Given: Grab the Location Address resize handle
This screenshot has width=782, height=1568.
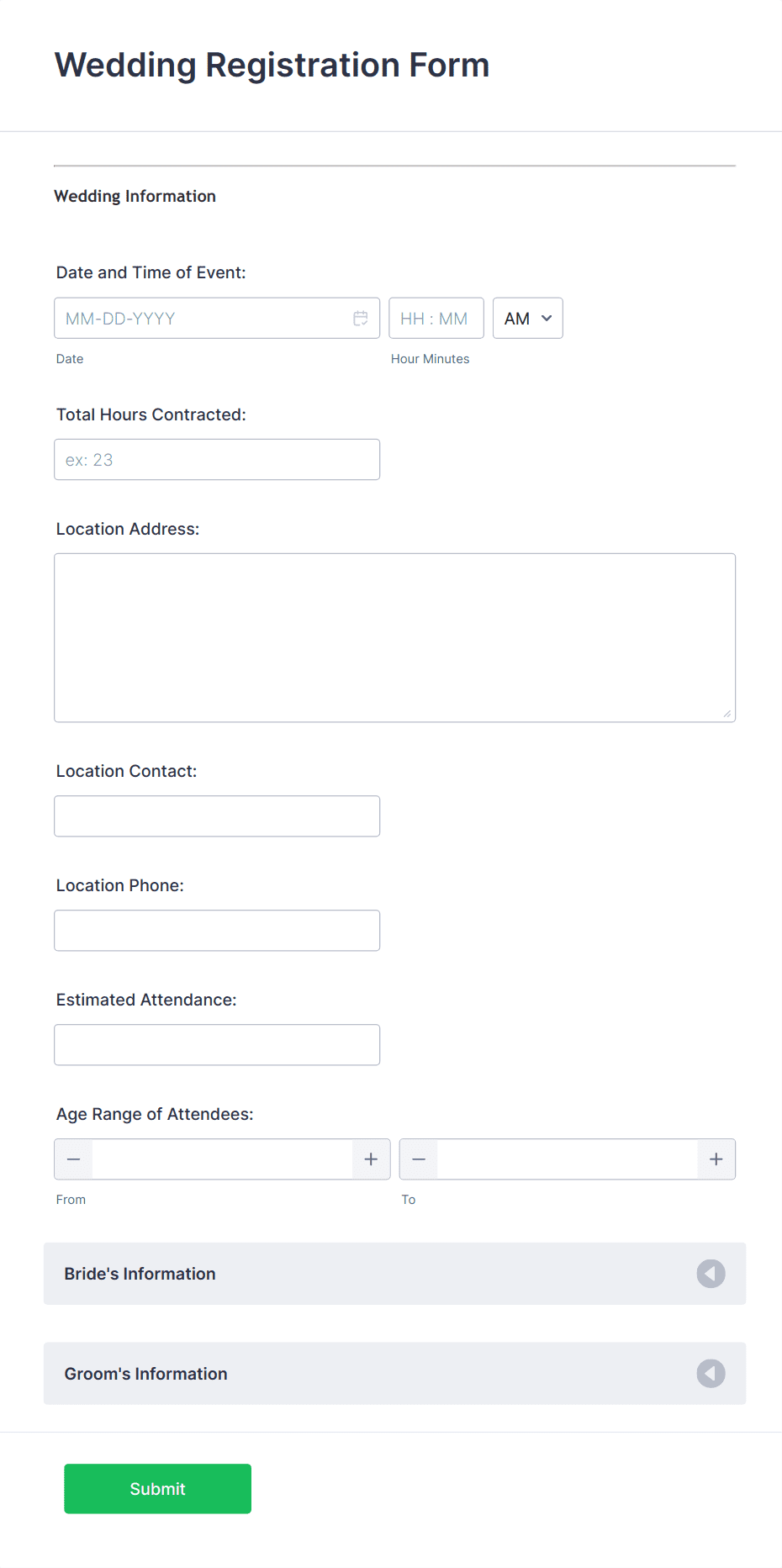Looking at the screenshot, I should tap(727, 714).
